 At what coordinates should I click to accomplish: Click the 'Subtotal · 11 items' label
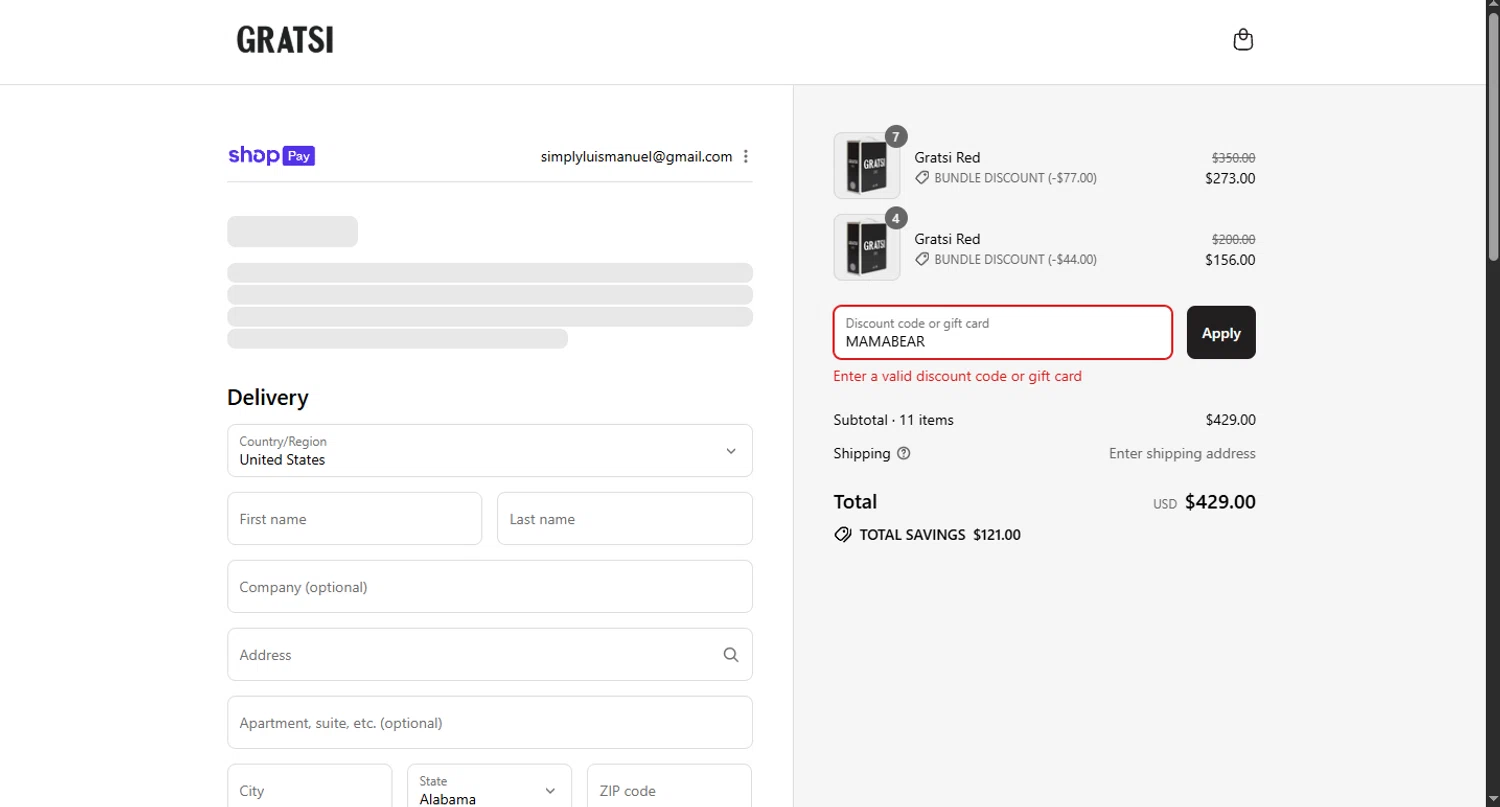click(x=894, y=420)
